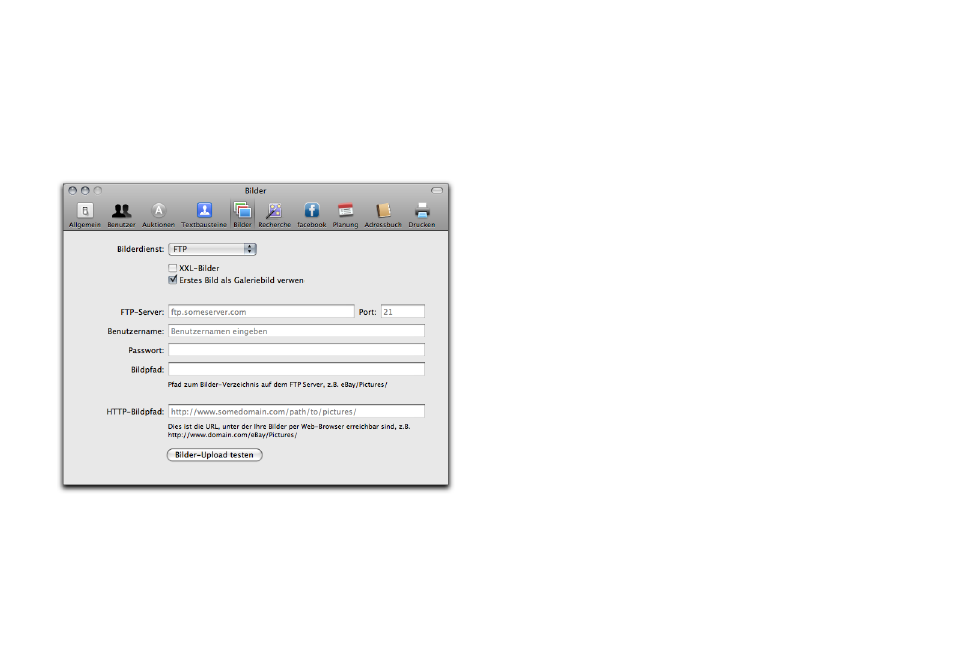The height and width of the screenshot is (668, 954).
Task: Click the toolbar toggle pill in title bar
Action: pyautogui.click(x=437, y=190)
